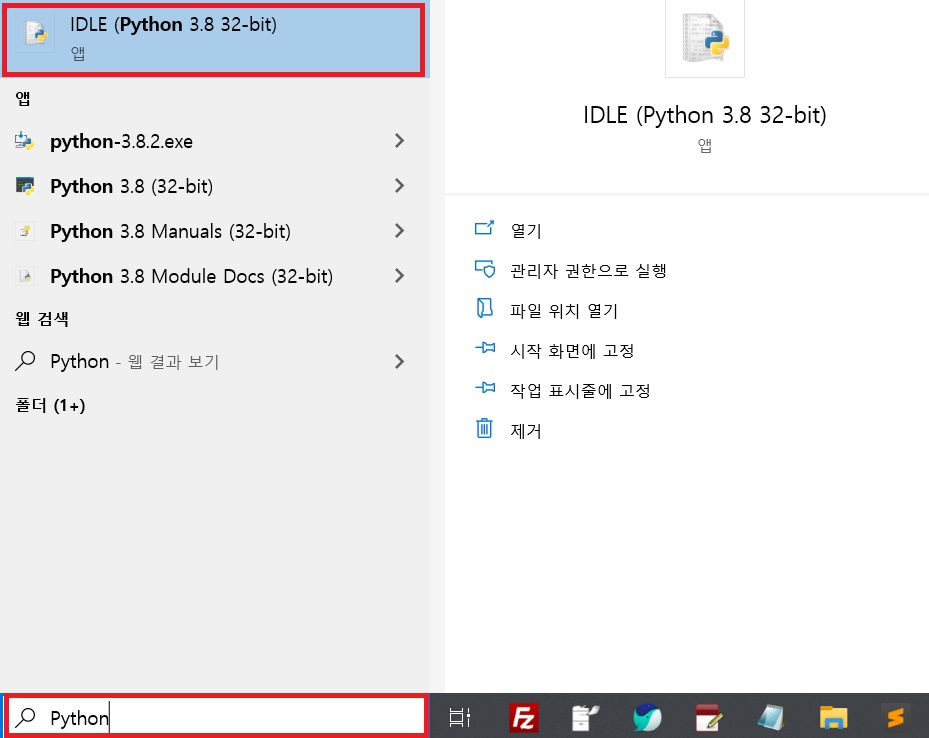The height and width of the screenshot is (738, 929).
Task: Open the Whale browser taskbar icon
Action: [x=647, y=718]
